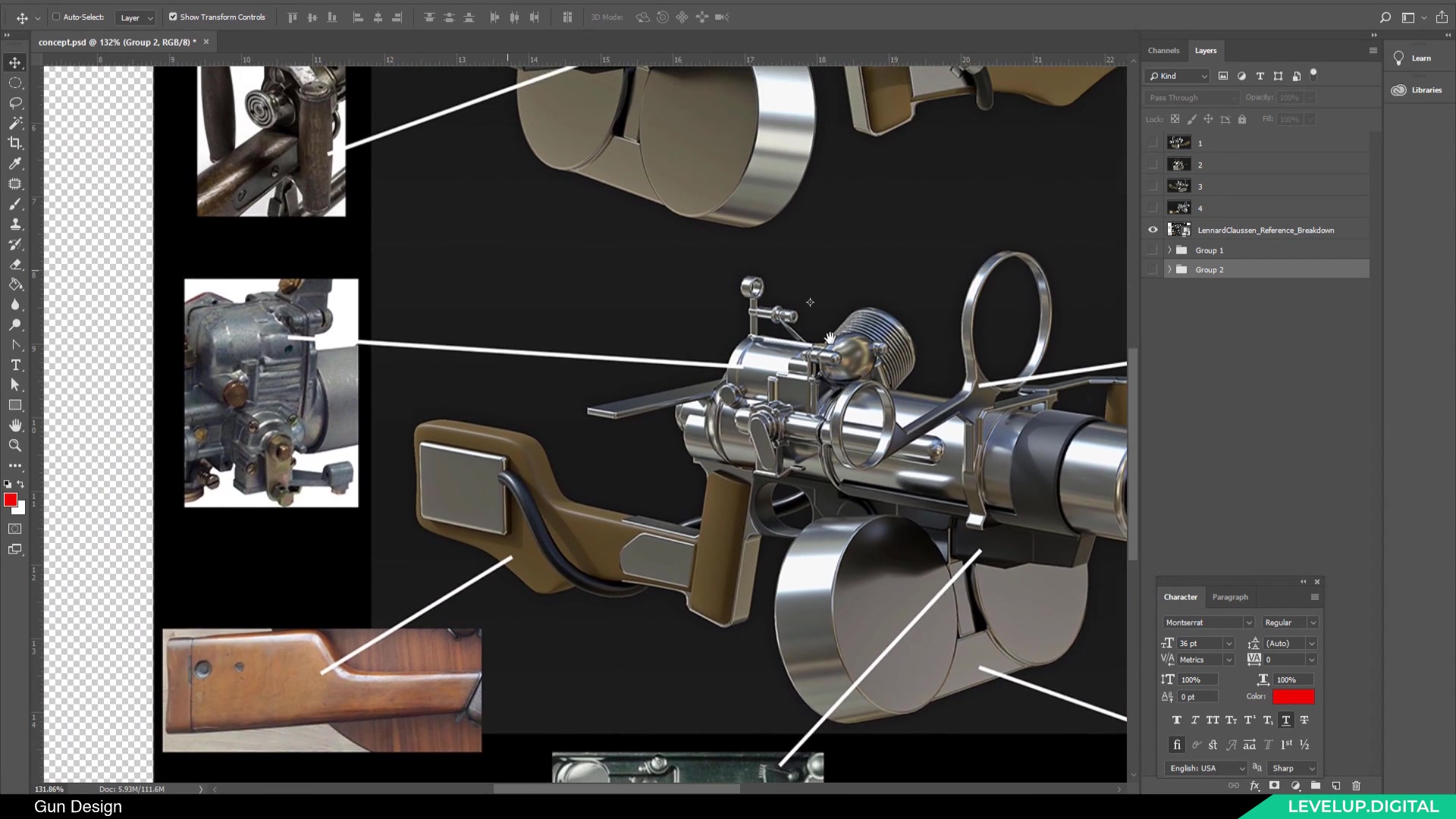Viewport: 1456px width, 819px height.
Task: Select the Brush tool
Action: coord(15,204)
